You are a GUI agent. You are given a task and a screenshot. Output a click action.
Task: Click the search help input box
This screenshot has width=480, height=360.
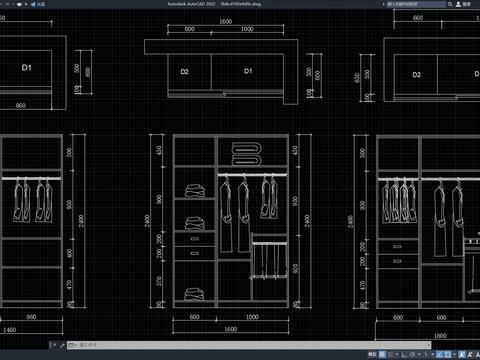[416, 4]
